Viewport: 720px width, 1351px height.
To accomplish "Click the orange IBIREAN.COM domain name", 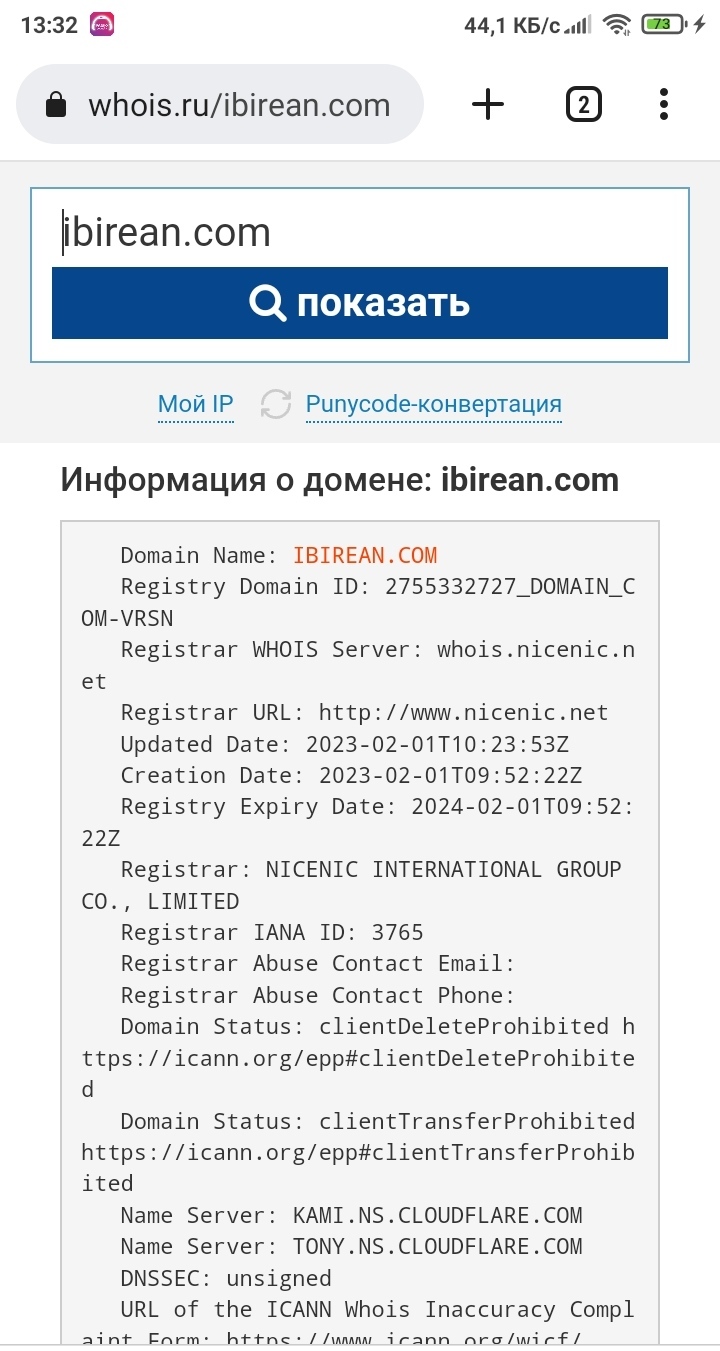I will coord(365,555).
